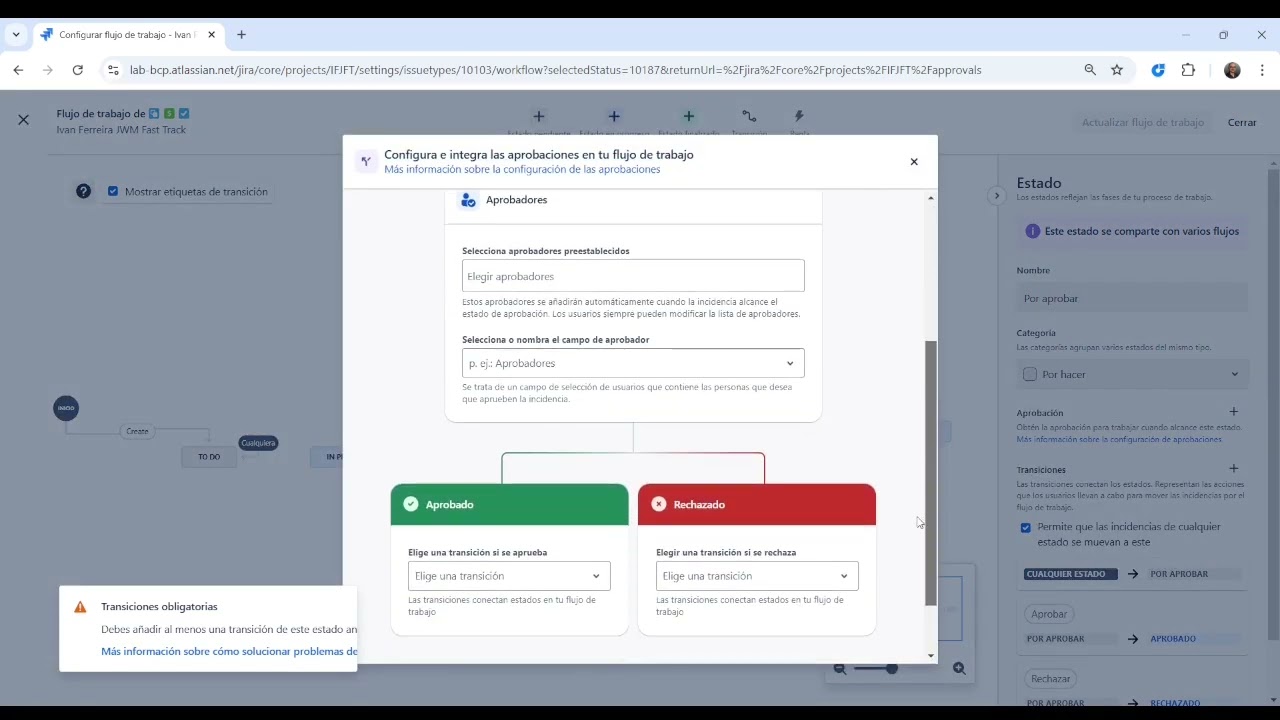Open the tab search dropdown arrow
The width and height of the screenshot is (1280, 720).
tap(16, 35)
